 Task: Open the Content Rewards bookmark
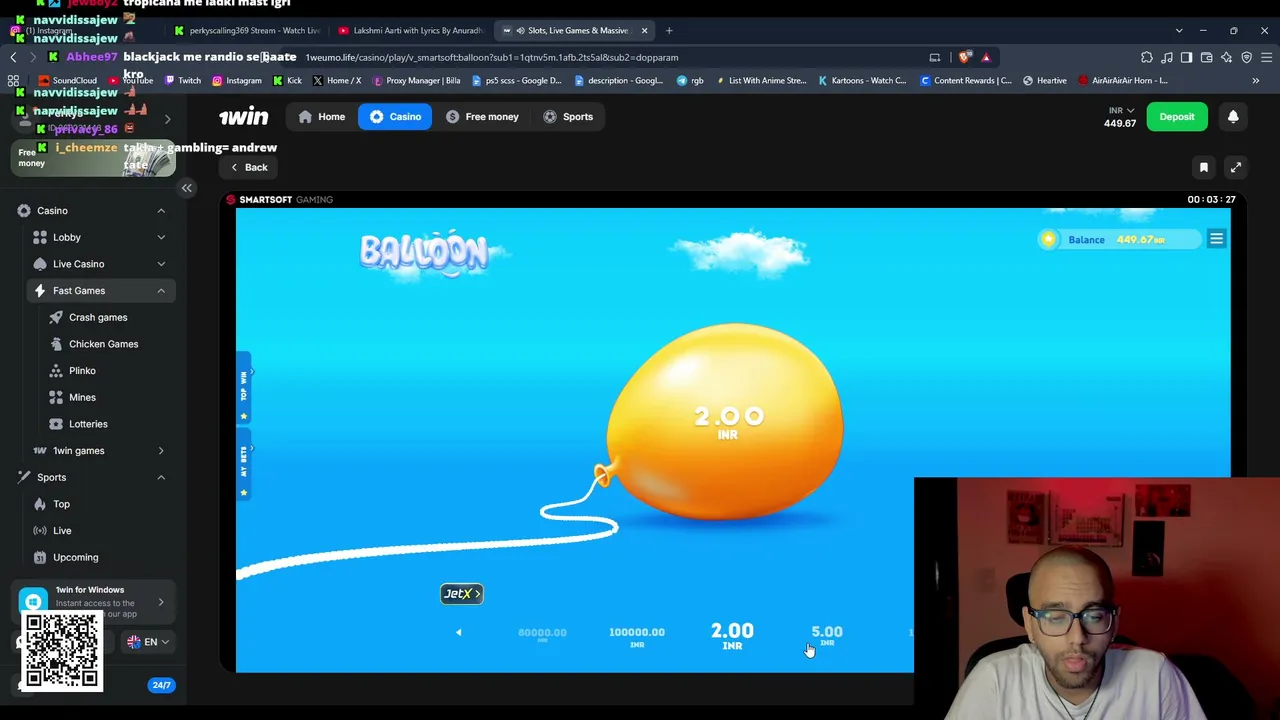(x=965, y=81)
